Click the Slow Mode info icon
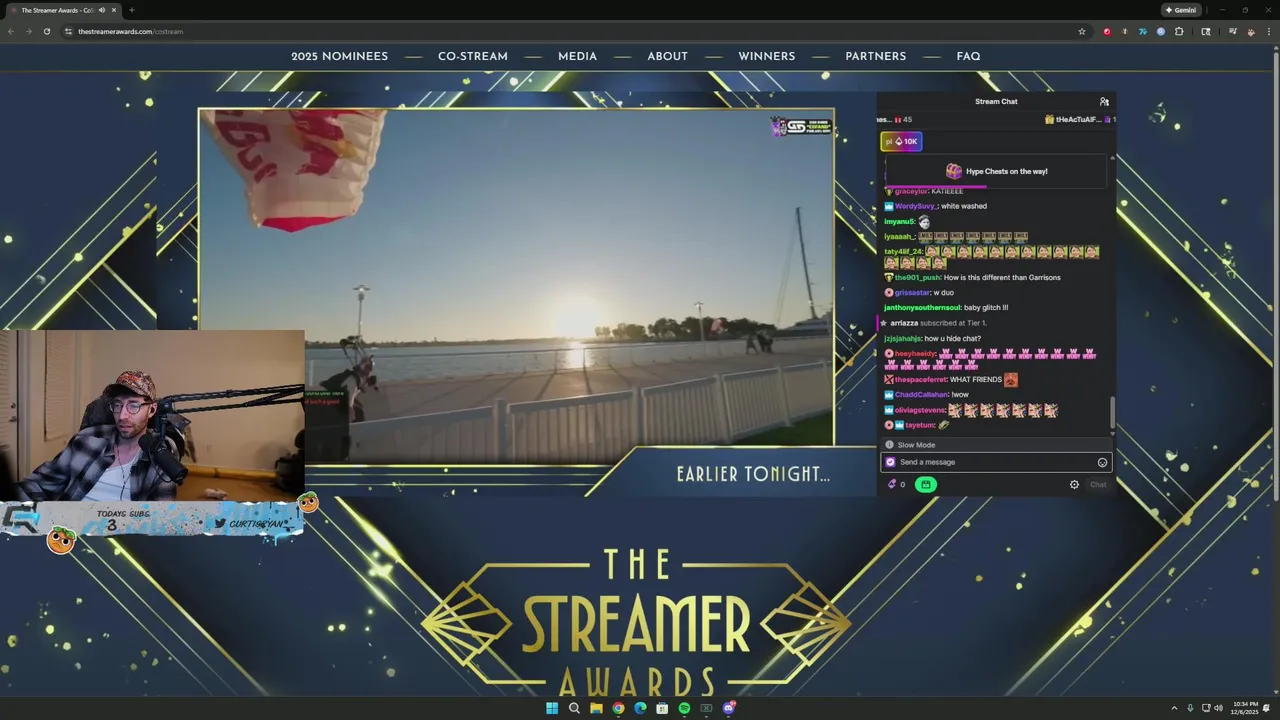The width and height of the screenshot is (1280, 720). click(889, 445)
